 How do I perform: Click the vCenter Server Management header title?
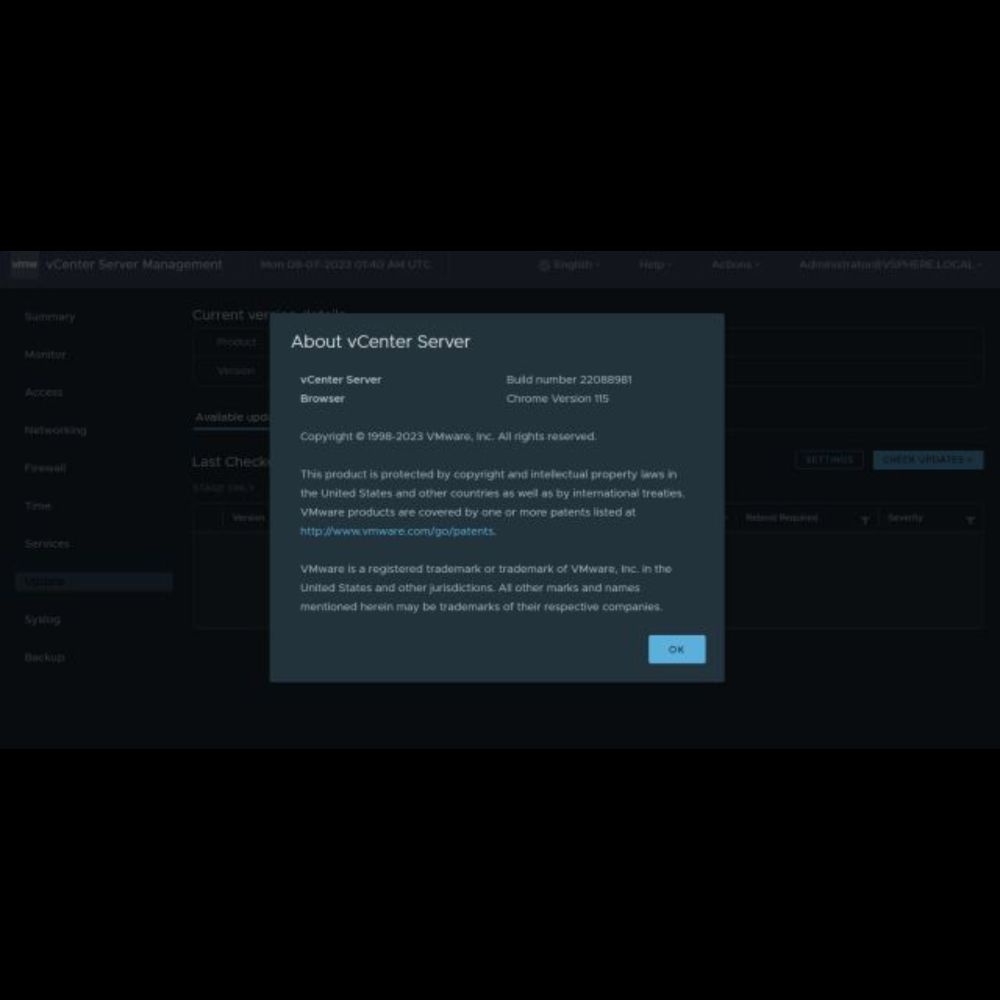point(134,264)
